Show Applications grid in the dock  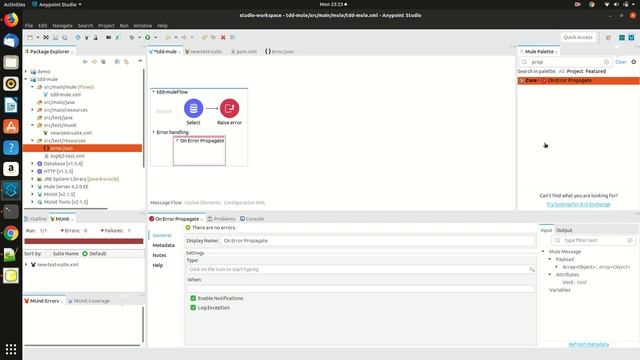click(11, 349)
